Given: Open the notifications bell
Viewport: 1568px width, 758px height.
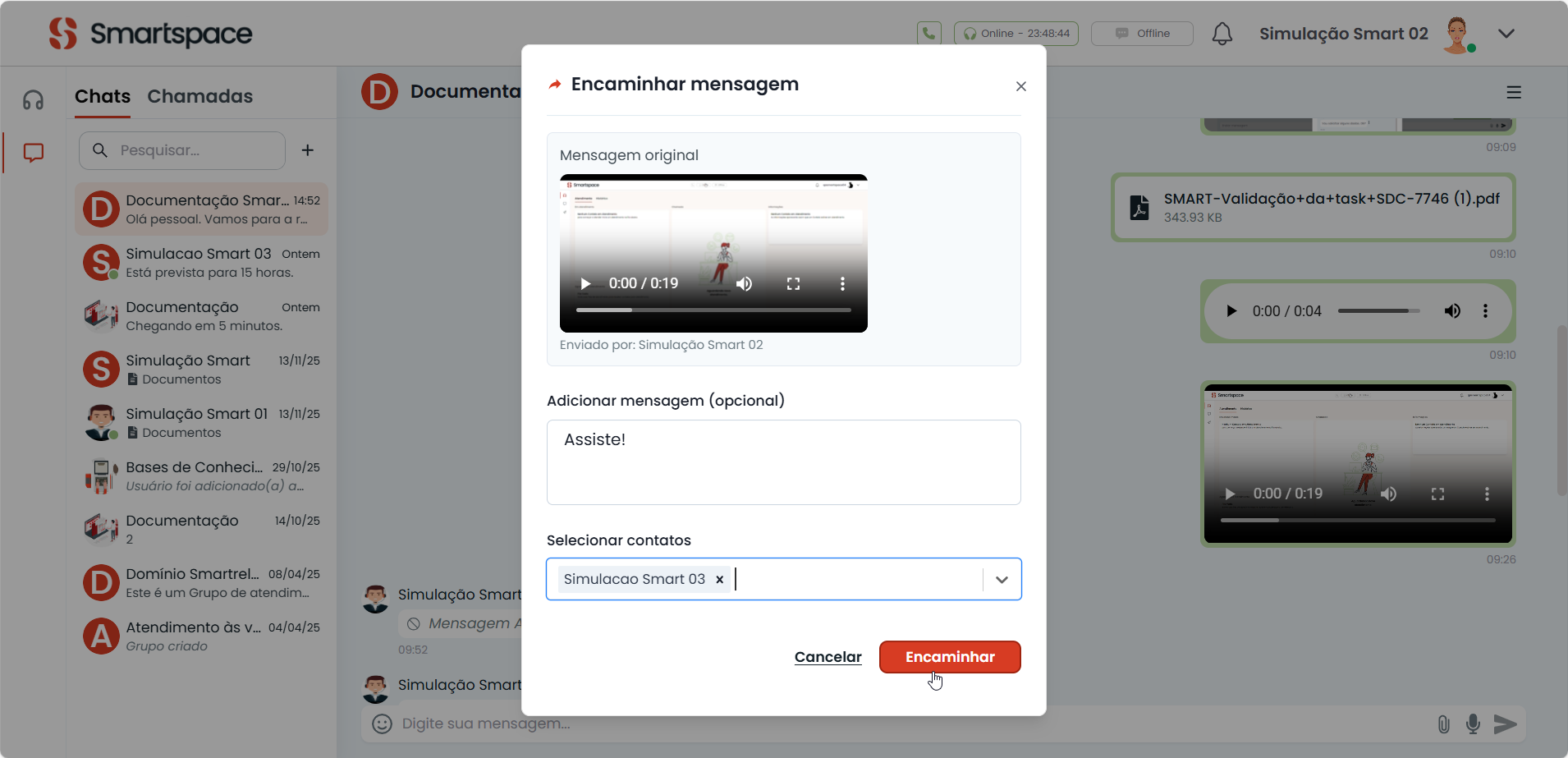Looking at the screenshot, I should (1222, 34).
